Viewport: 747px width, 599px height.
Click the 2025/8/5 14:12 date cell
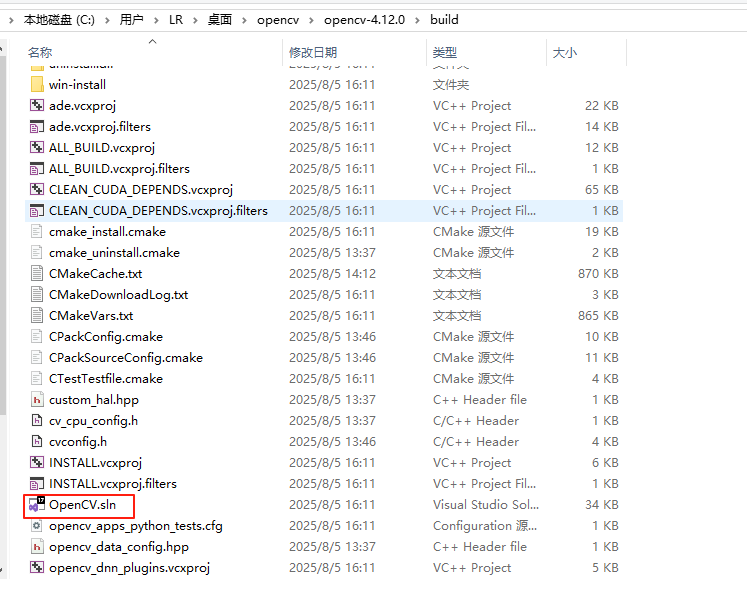332,274
